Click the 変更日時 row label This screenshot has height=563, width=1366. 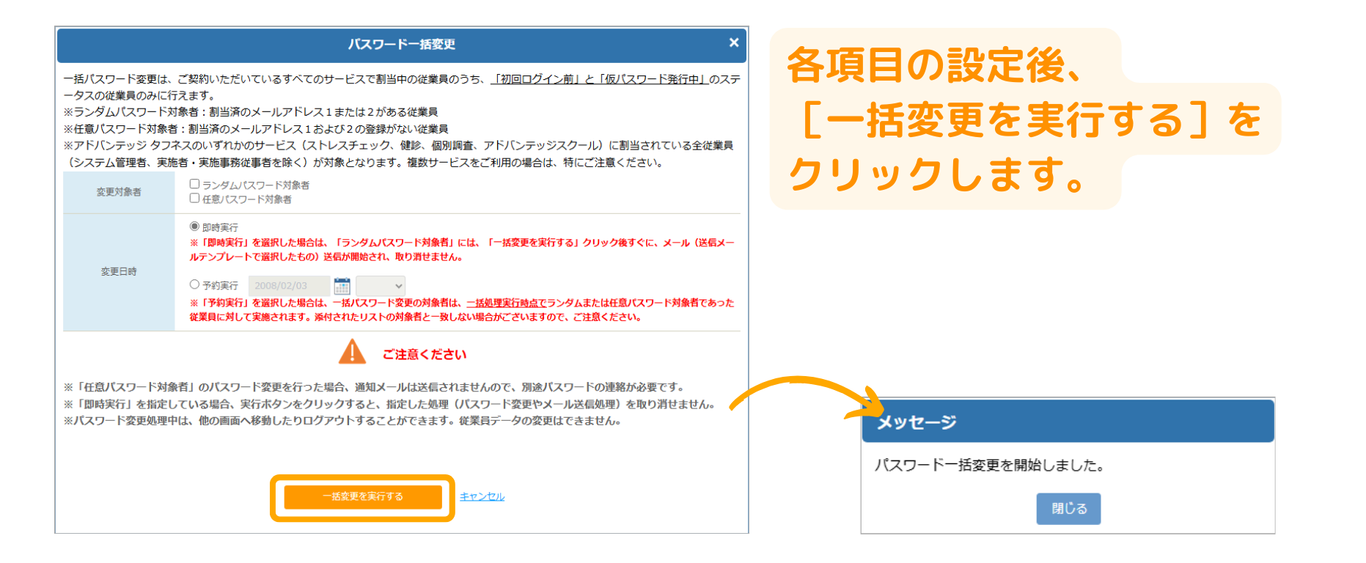pyautogui.click(x=118, y=271)
